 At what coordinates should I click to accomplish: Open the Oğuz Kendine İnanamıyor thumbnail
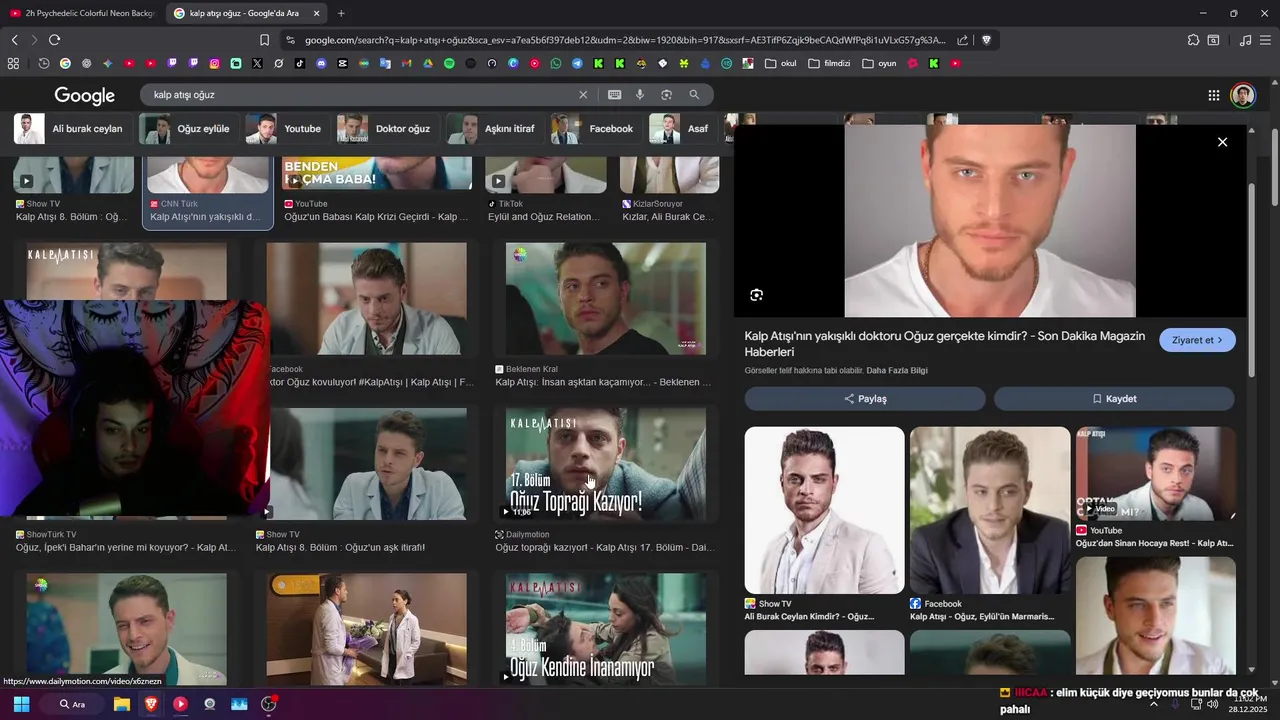tap(605, 629)
